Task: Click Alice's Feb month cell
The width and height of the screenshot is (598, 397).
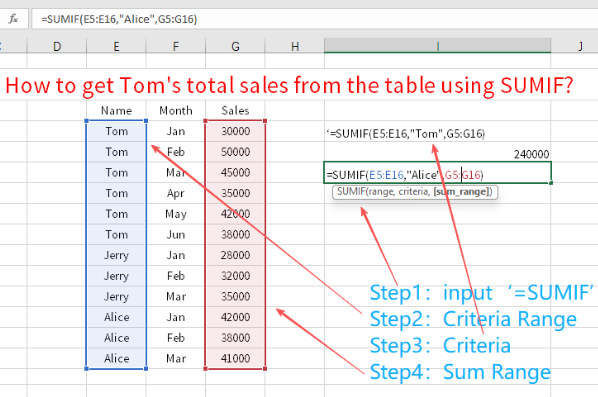Action: pos(175,338)
